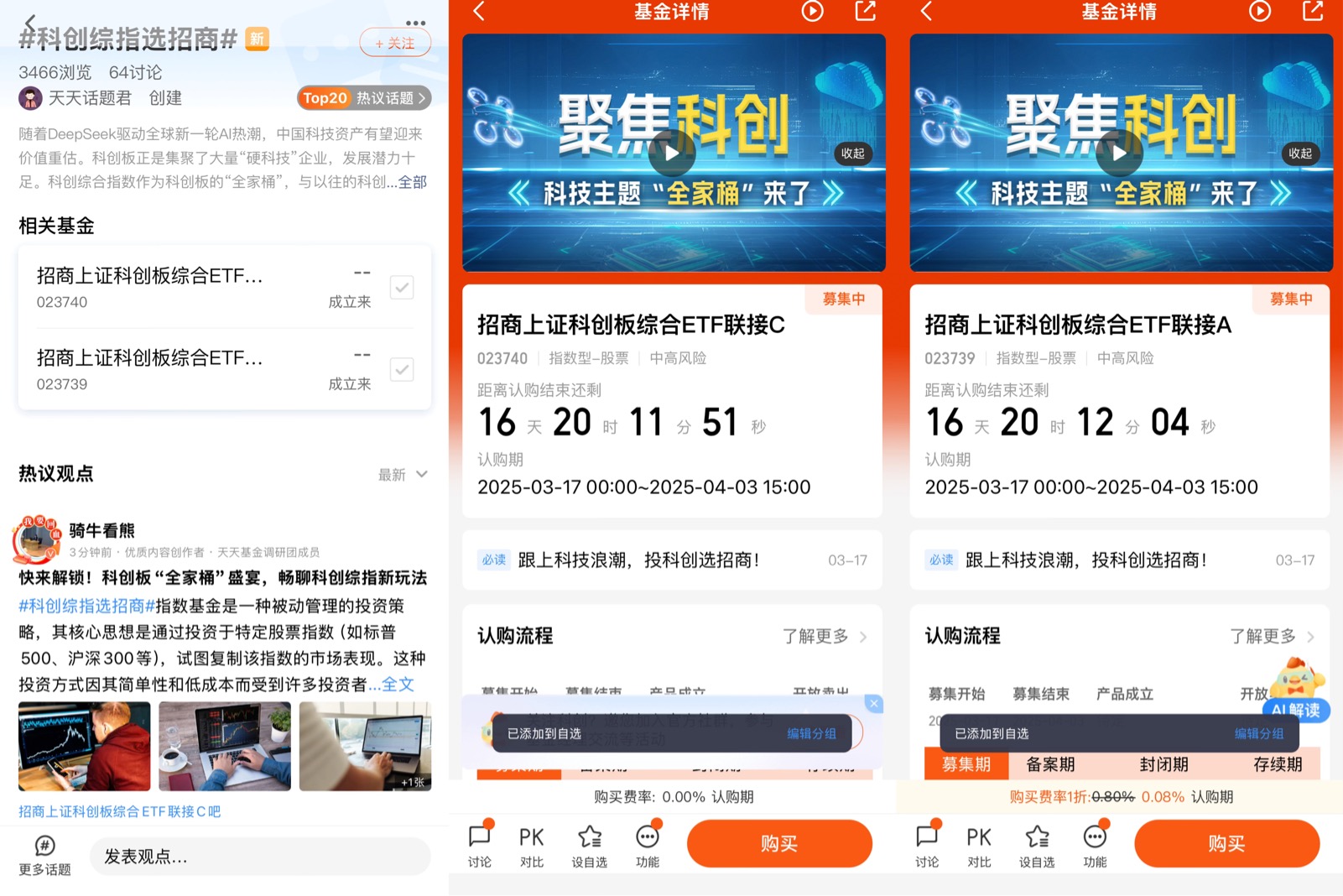Click 募集中 status tag on 联接C card
The height and width of the screenshot is (896, 1343).
(843, 300)
